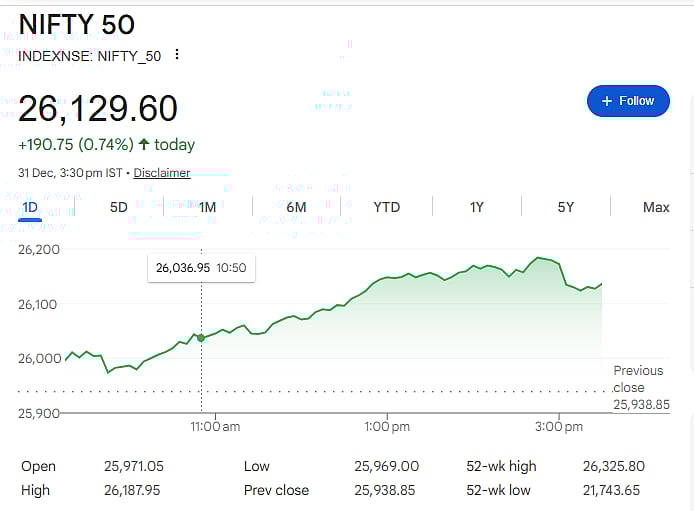The image size is (694, 511).
Task: Click the green up arrow beside today
Action: [144, 145]
